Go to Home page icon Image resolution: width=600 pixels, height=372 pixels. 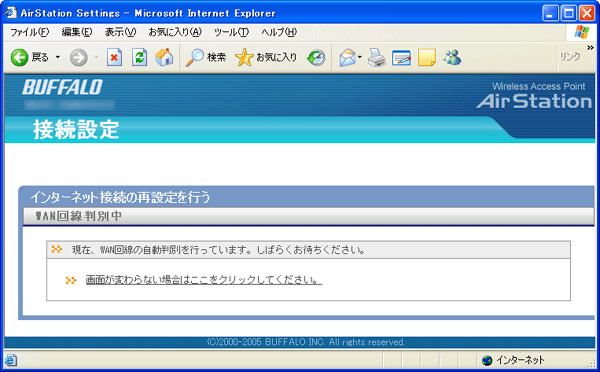click(165, 57)
